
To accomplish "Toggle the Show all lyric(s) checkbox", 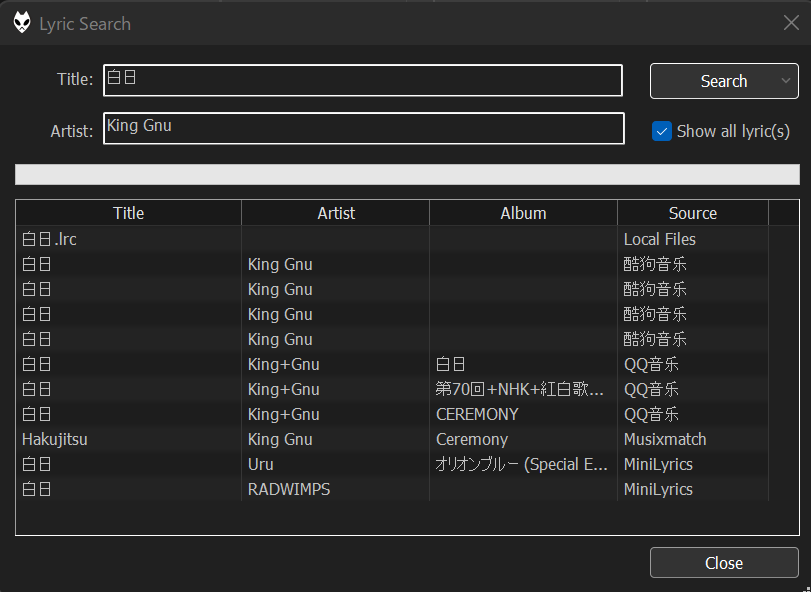I will click(x=662, y=131).
